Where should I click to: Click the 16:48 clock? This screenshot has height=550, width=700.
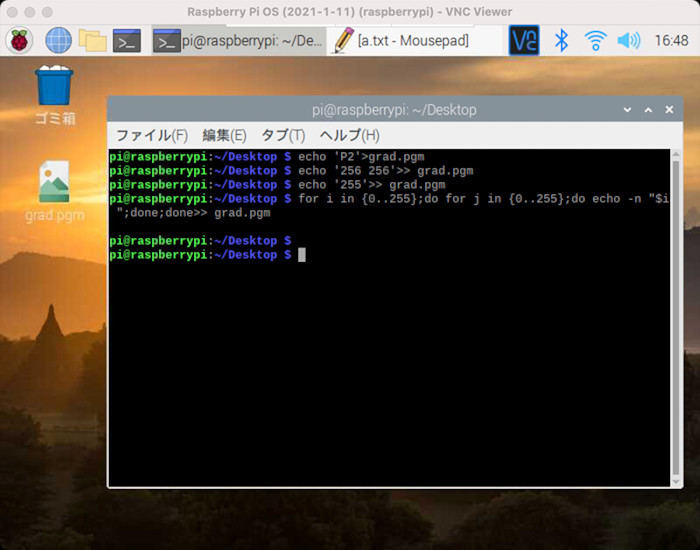(671, 41)
